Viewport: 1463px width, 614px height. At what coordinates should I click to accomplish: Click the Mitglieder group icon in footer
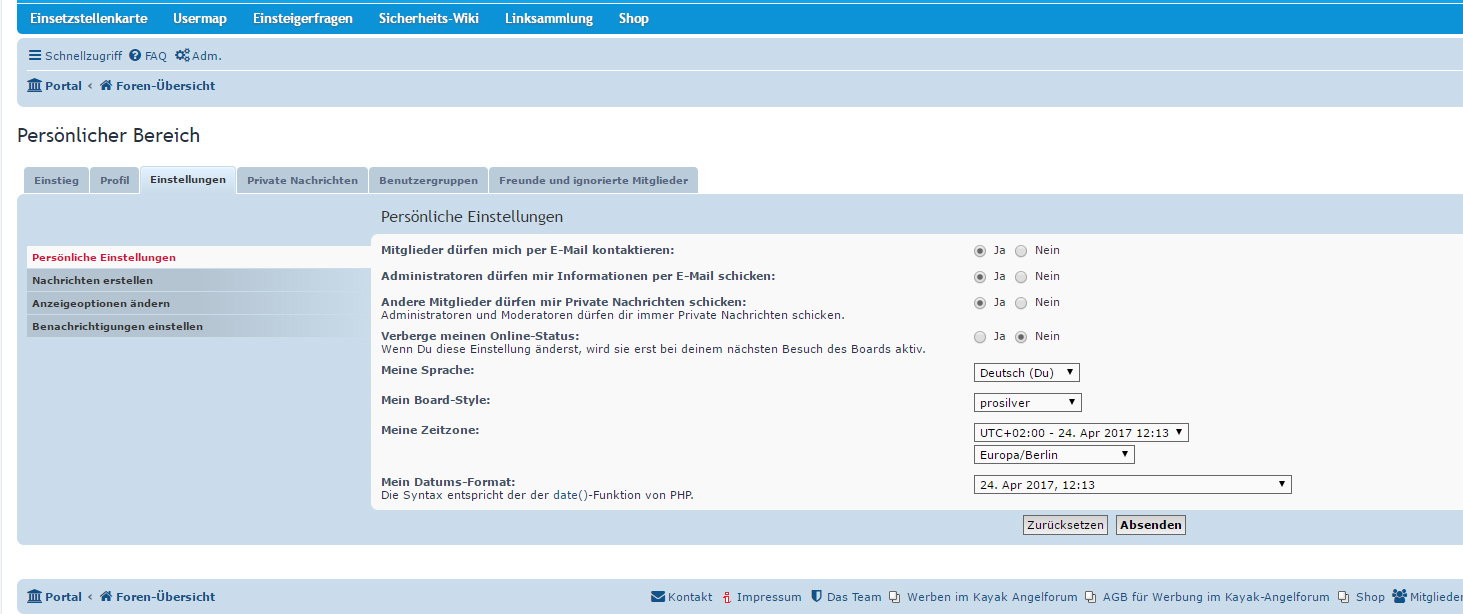[1399, 597]
